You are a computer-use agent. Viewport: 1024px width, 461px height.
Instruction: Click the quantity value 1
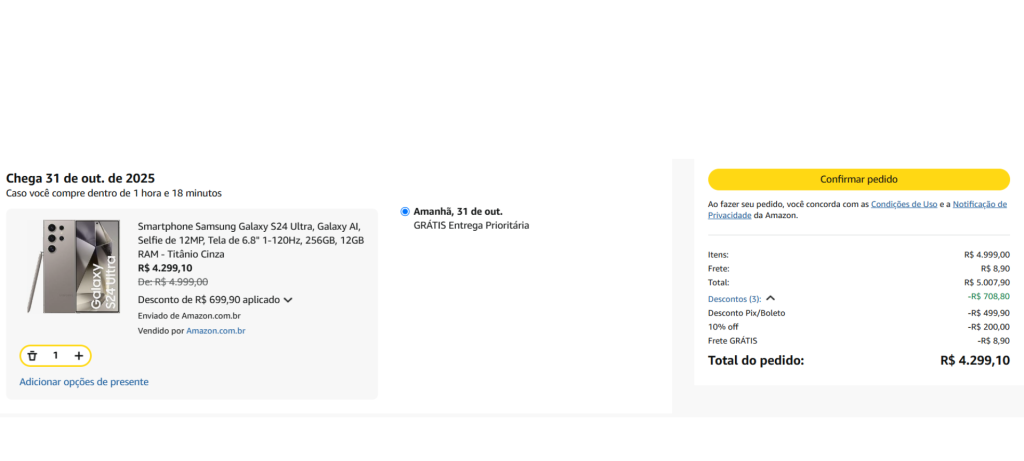(56, 356)
